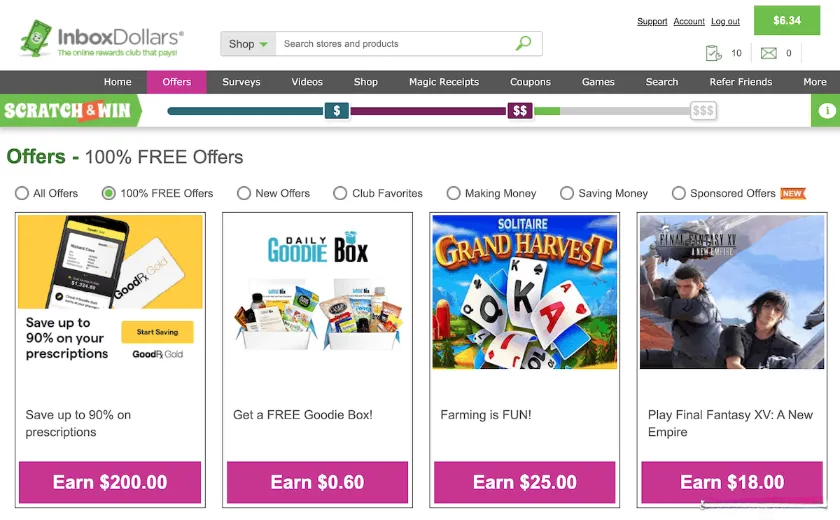
Task: Click the Search stores and products field
Action: (395, 44)
